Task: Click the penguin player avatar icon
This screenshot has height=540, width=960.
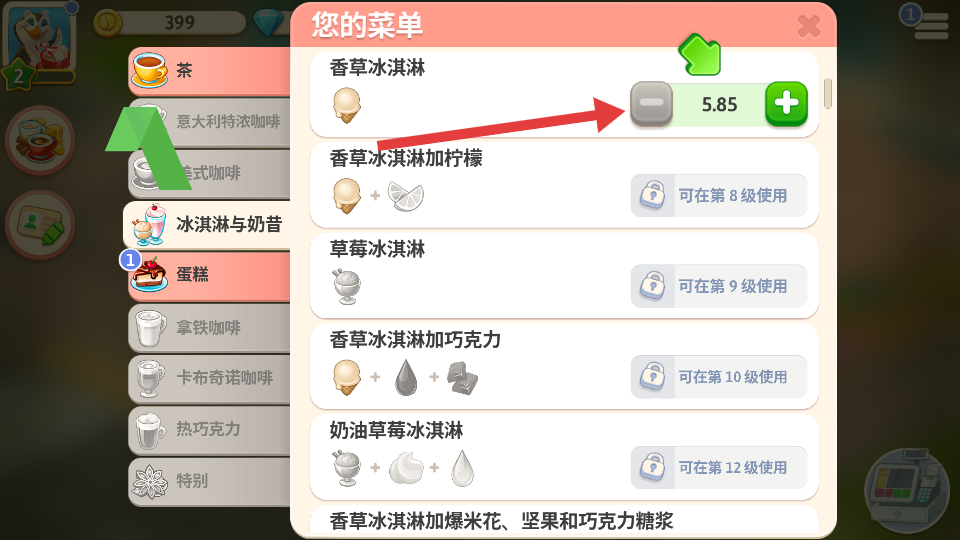Action: pos(40,37)
